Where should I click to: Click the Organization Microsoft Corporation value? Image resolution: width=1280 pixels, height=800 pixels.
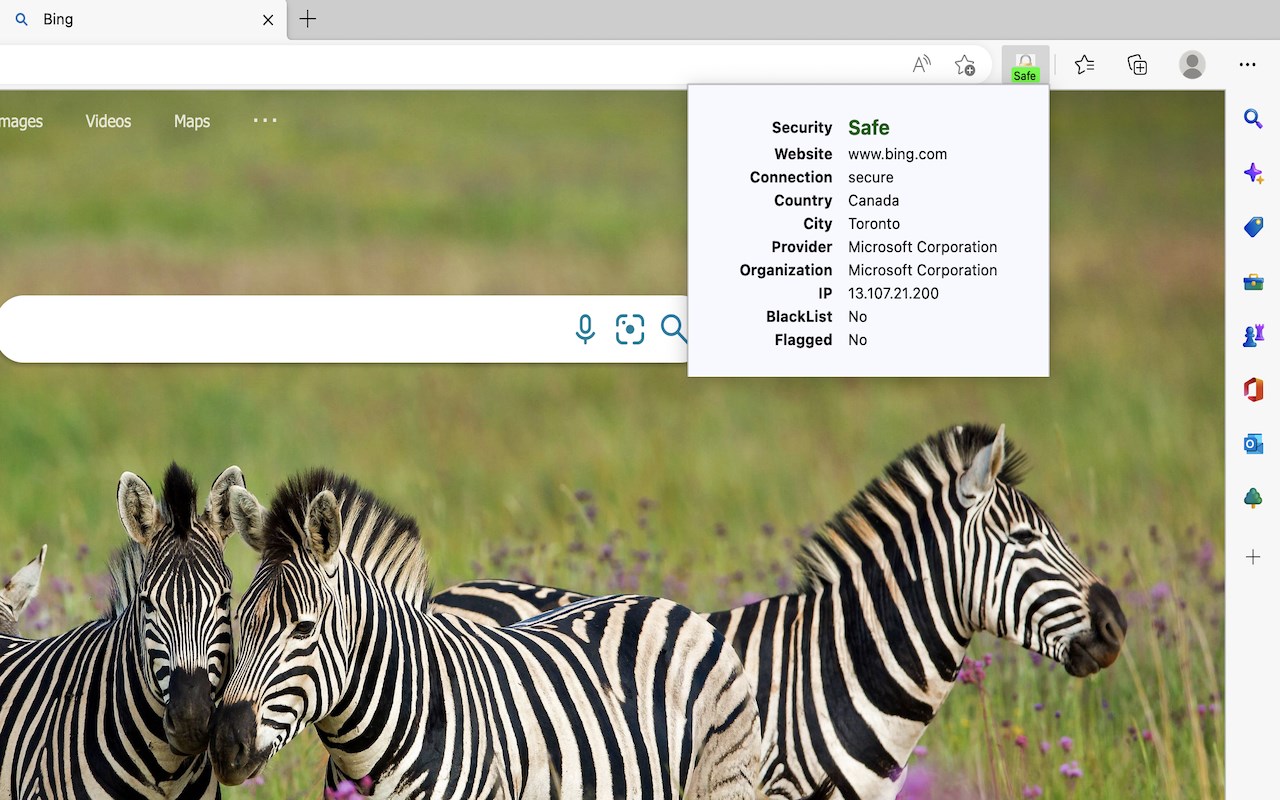(922, 270)
